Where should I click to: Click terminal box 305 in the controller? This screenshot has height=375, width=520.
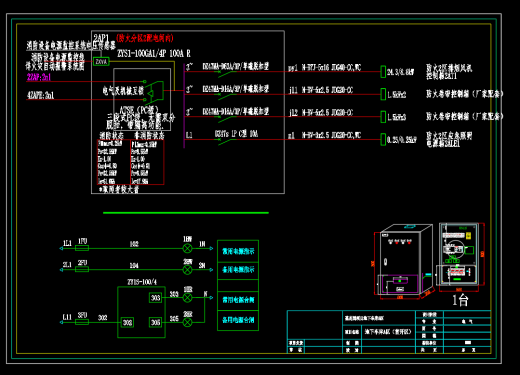tap(155, 322)
